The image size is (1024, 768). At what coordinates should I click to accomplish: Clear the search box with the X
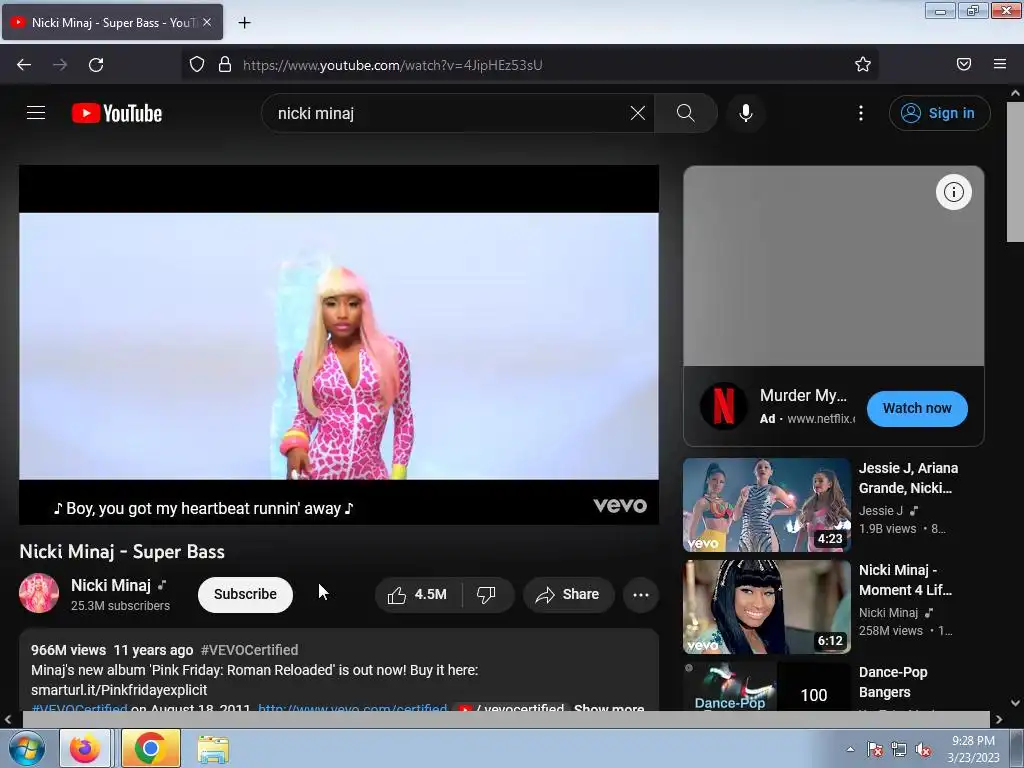(x=637, y=113)
